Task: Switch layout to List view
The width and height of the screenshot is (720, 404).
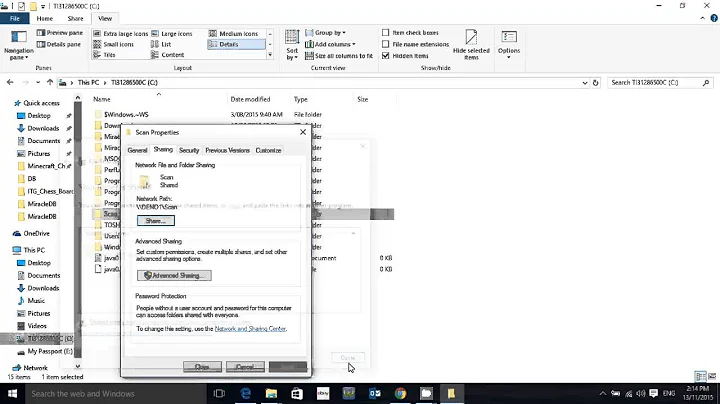Action: (x=161, y=44)
